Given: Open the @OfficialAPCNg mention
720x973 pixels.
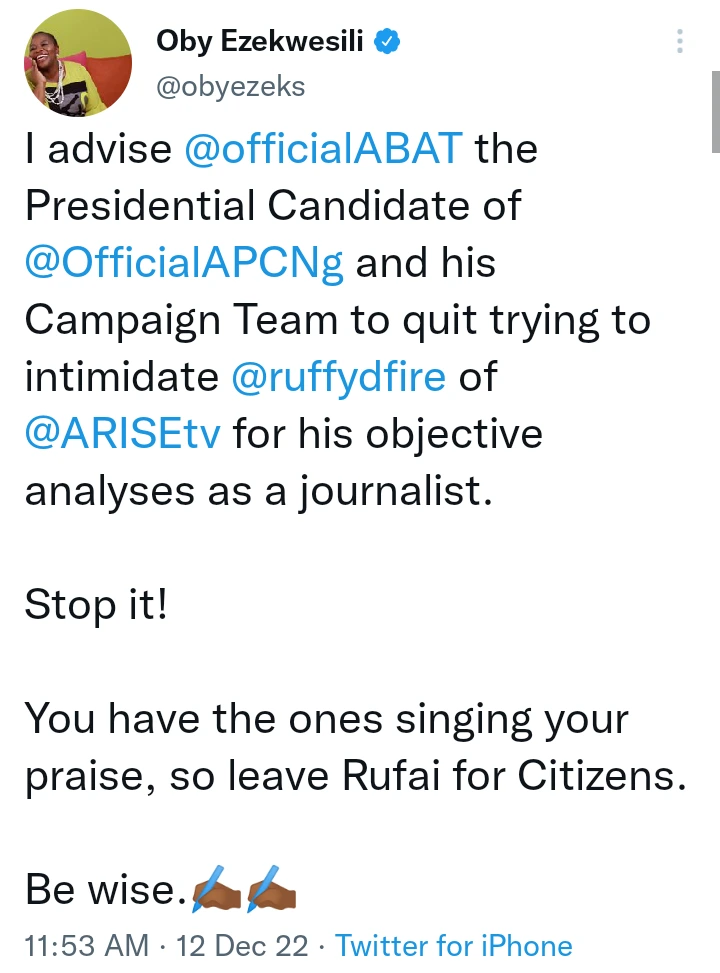Looking at the screenshot, I should coord(184,263).
